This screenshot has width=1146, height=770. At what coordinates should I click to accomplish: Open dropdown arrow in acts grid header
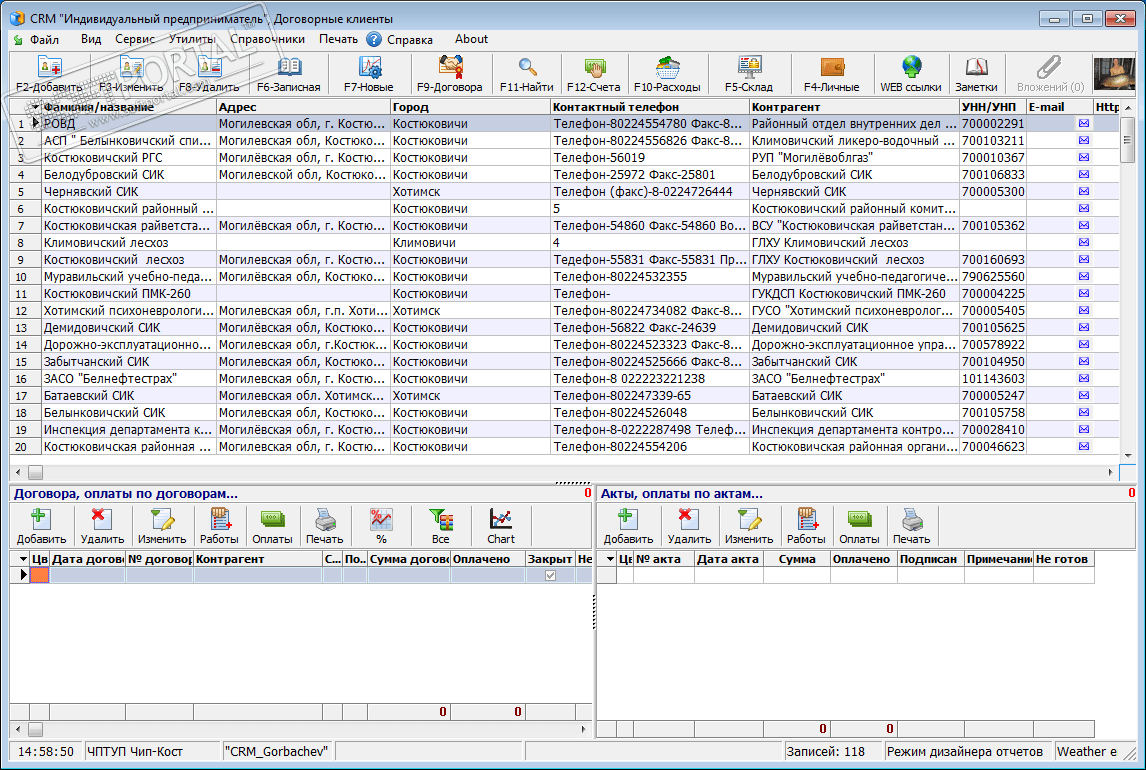point(610,559)
